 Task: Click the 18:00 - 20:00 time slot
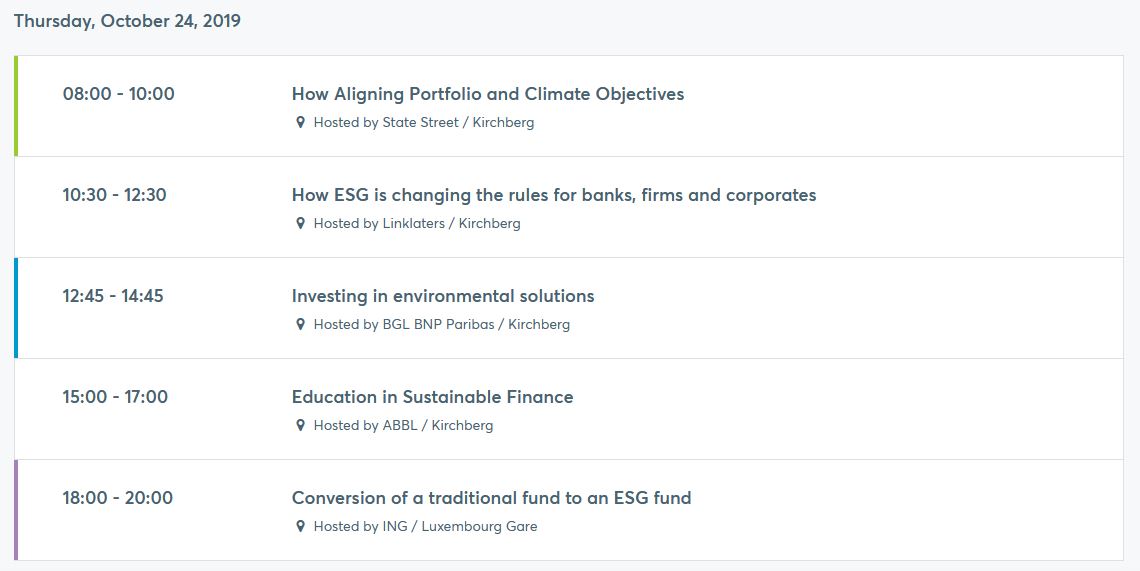(x=117, y=498)
